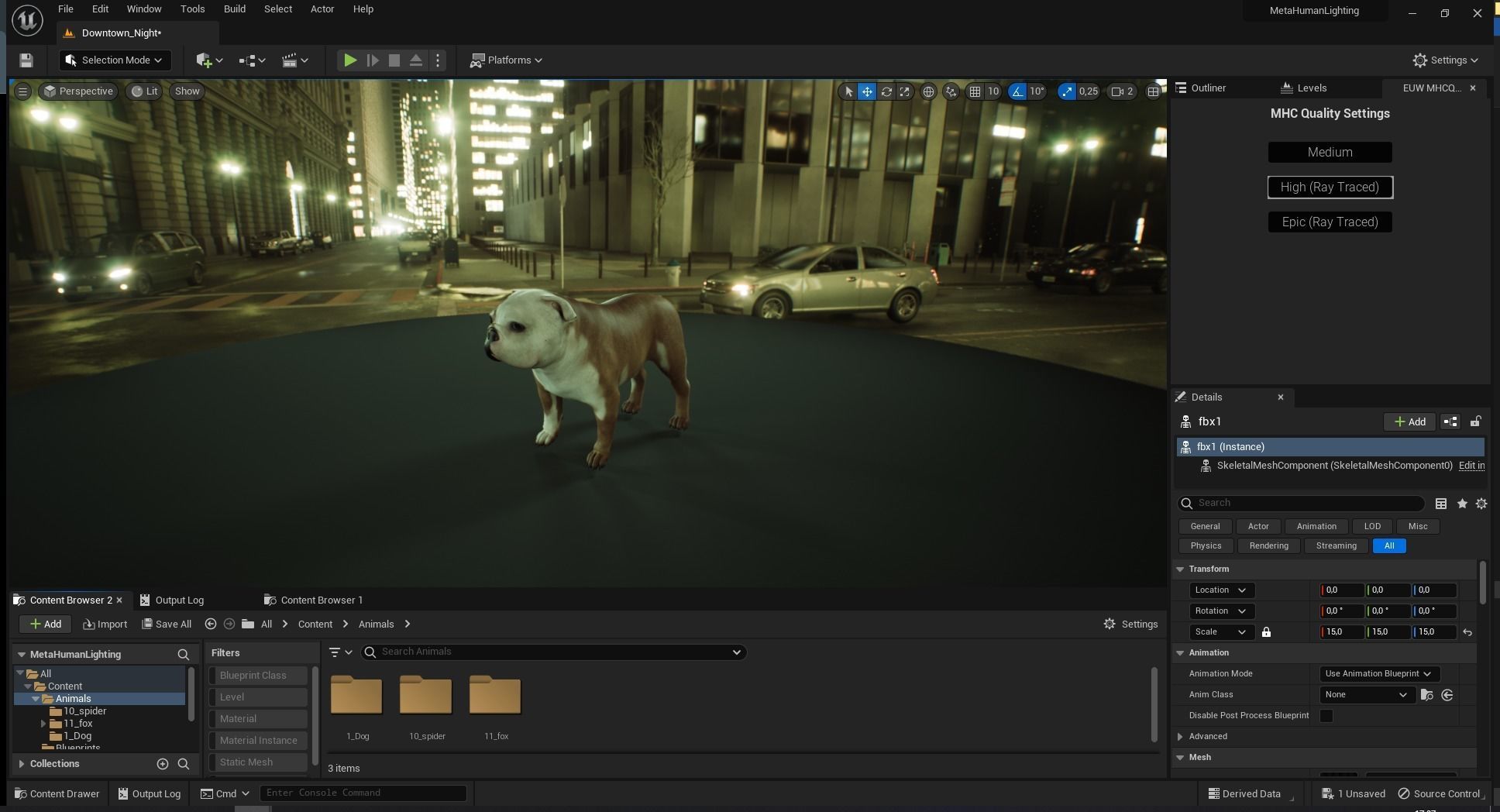Viewport: 1500px width, 812px height.
Task: Start Play in Editor with green play button
Action: [x=350, y=60]
